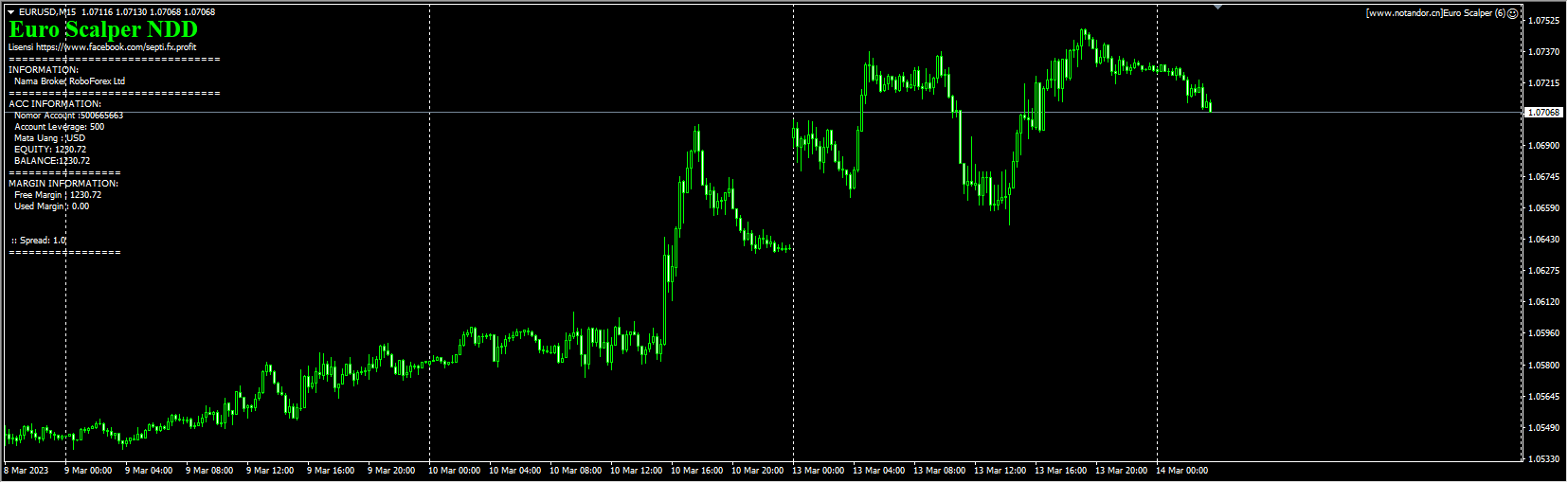
Task: Click the 8 Mar 2023 date label
Action: click(x=27, y=471)
